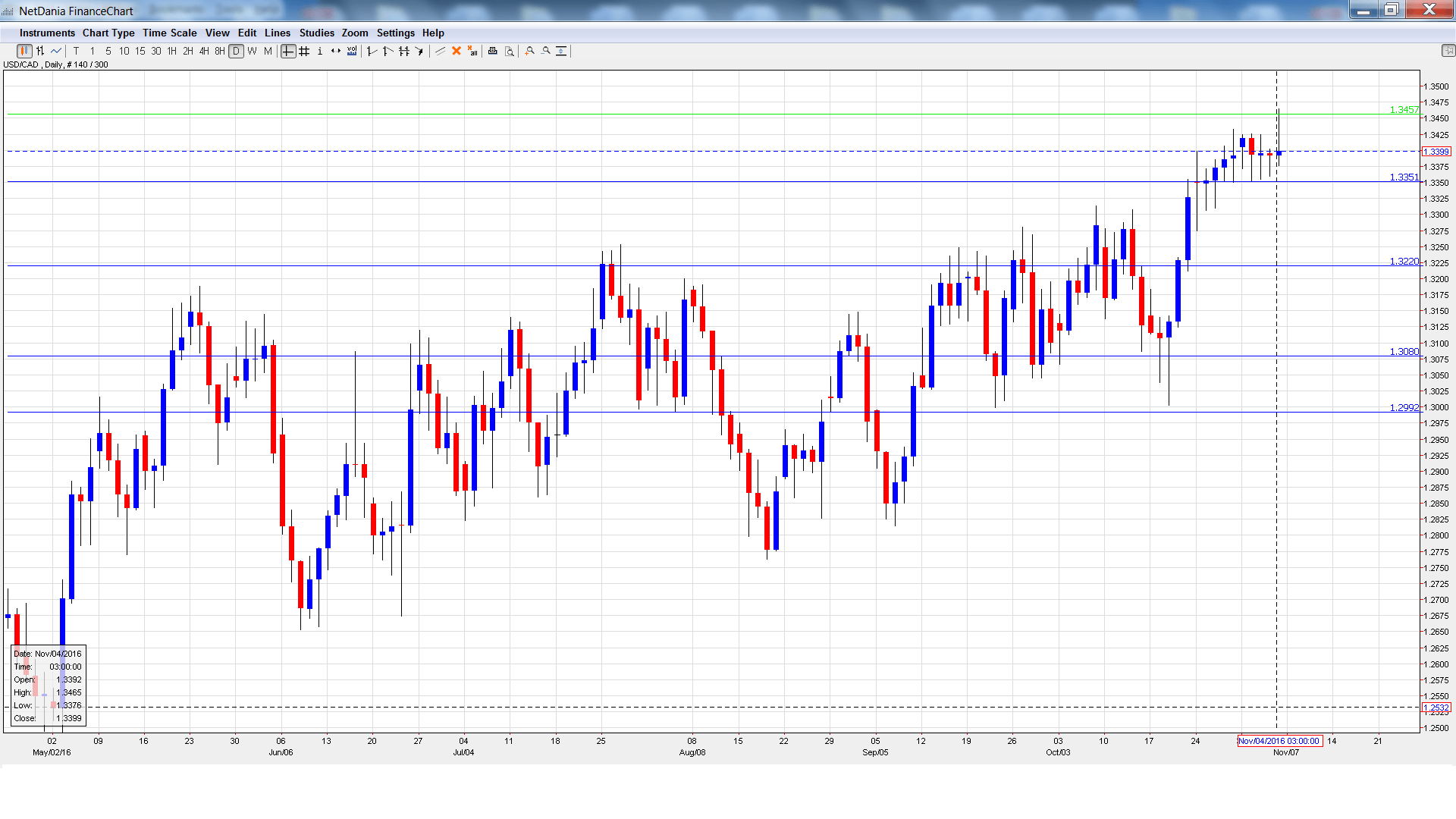Select the candlestick chart style icon
This screenshot has height=819, width=1456.
pos(24,51)
